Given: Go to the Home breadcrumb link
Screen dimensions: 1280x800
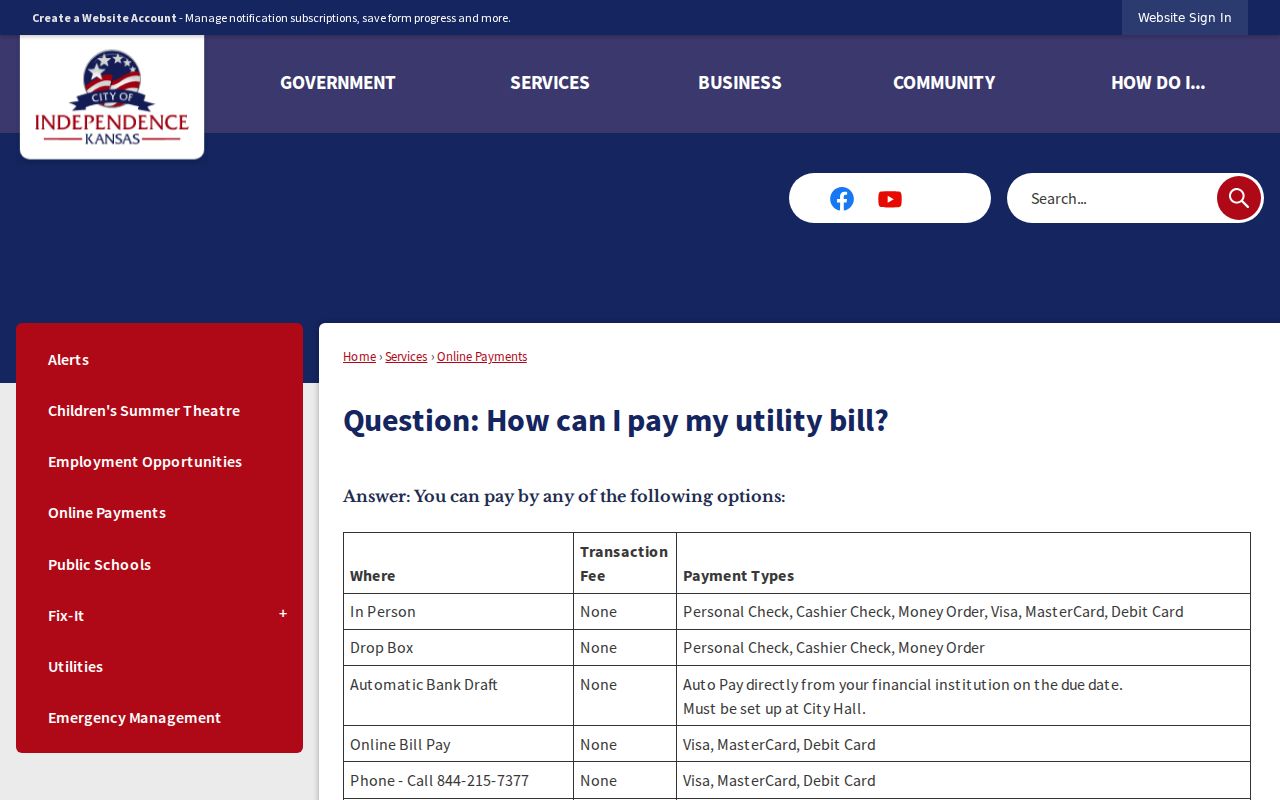Looking at the screenshot, I should pos(359,357).
